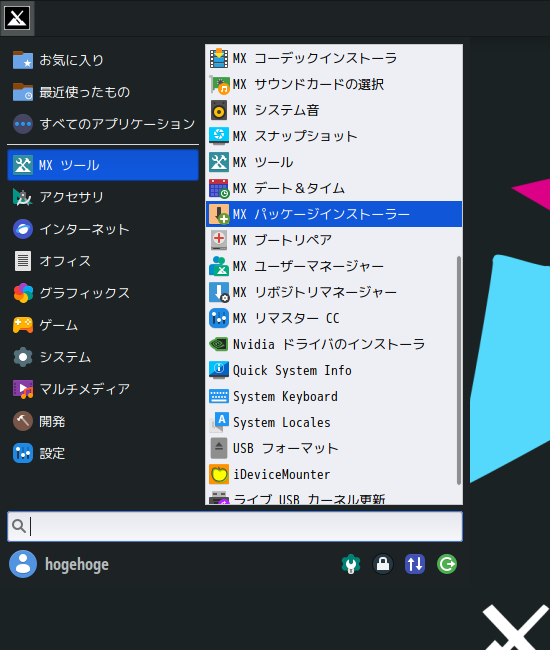Click the green logout icon
The width and height of the screenshot is (550, 650).
pyautogui.click(x=447, y=564)
